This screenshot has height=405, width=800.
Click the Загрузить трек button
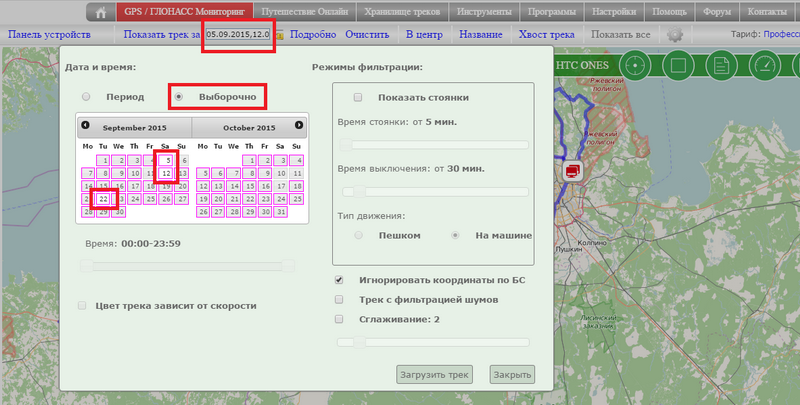(433, 375)
